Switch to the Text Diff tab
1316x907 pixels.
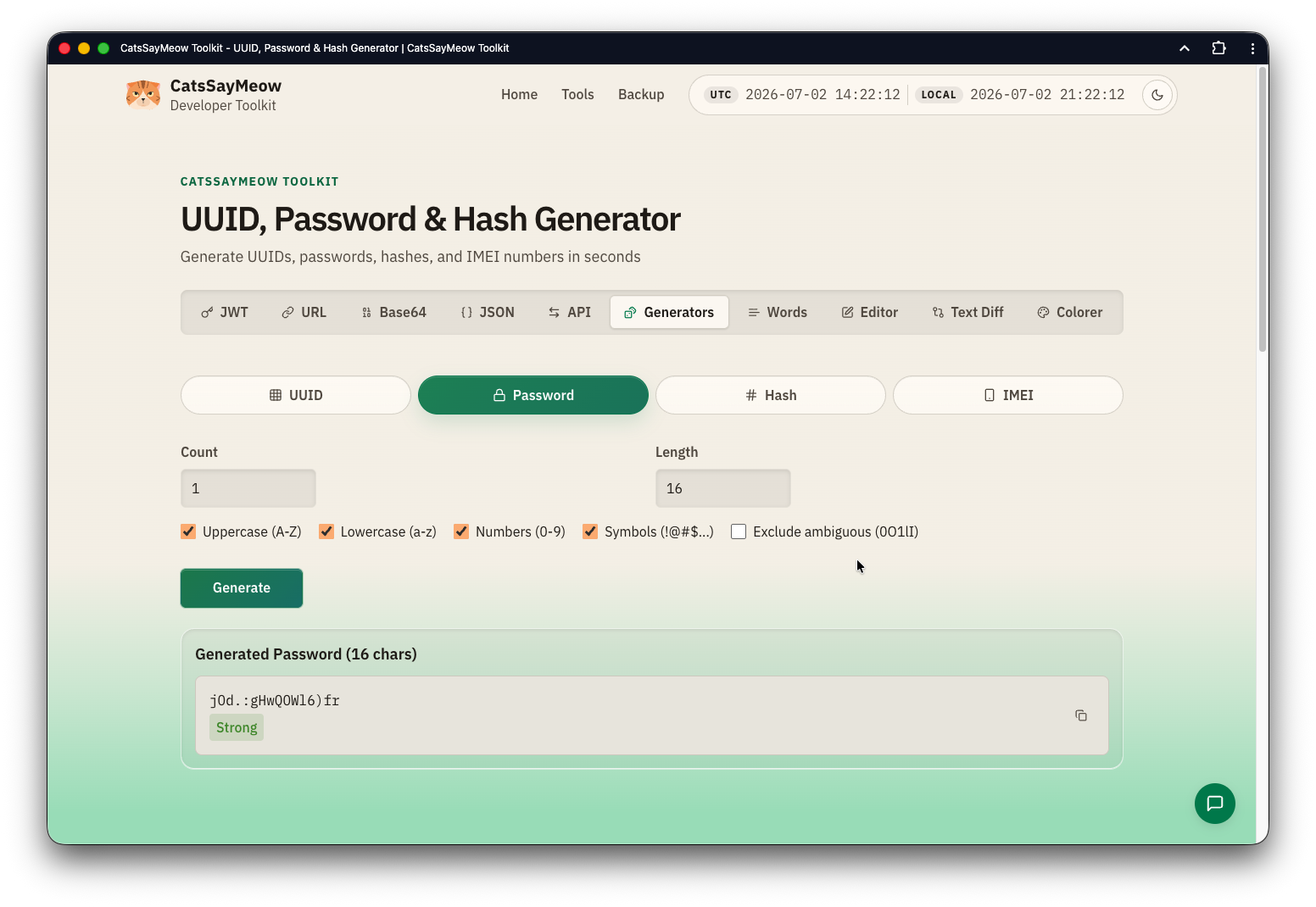click(x=967, y=312)
